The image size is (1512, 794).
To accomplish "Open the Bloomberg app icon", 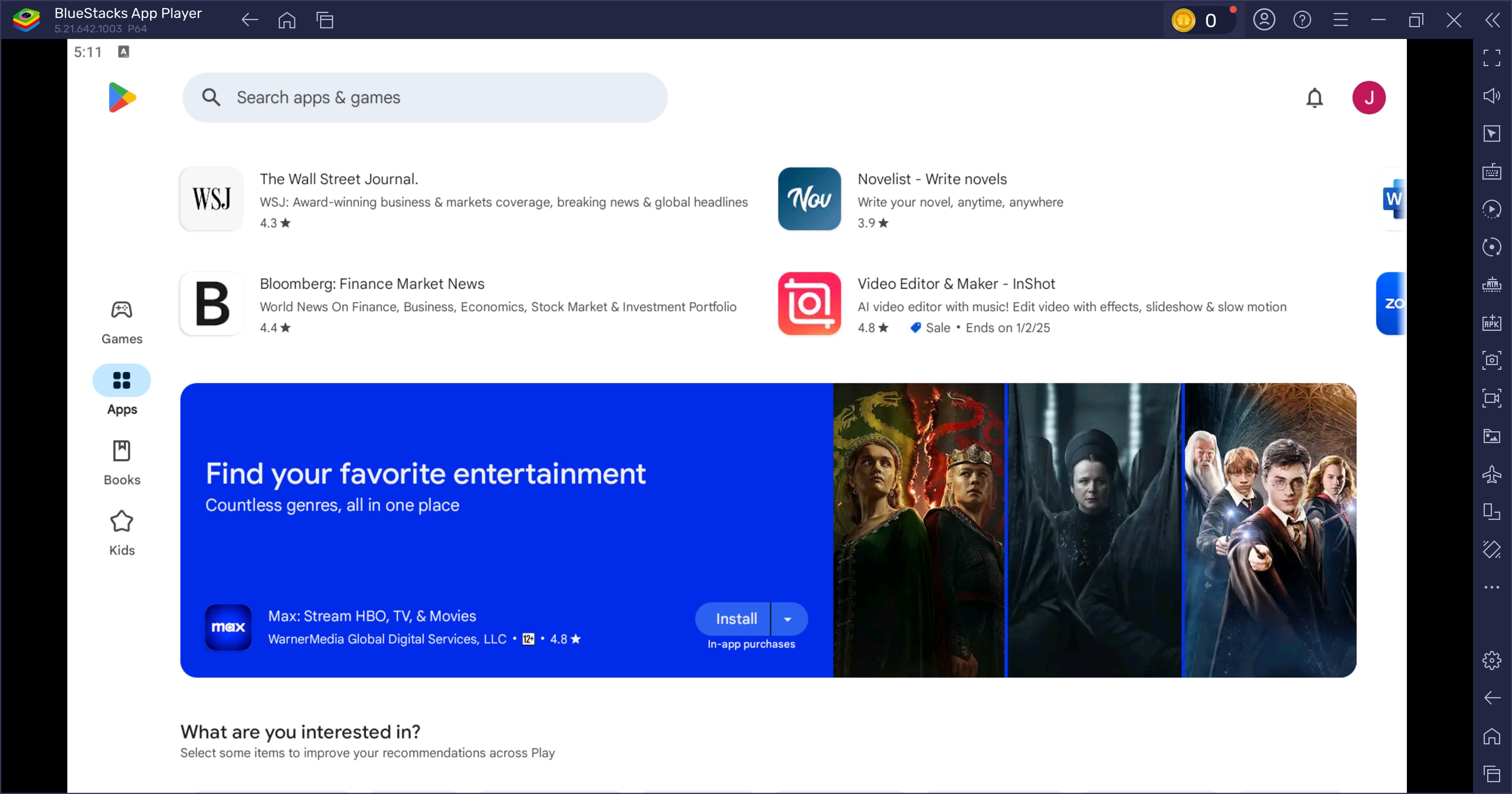I will [x=211, y=303].
